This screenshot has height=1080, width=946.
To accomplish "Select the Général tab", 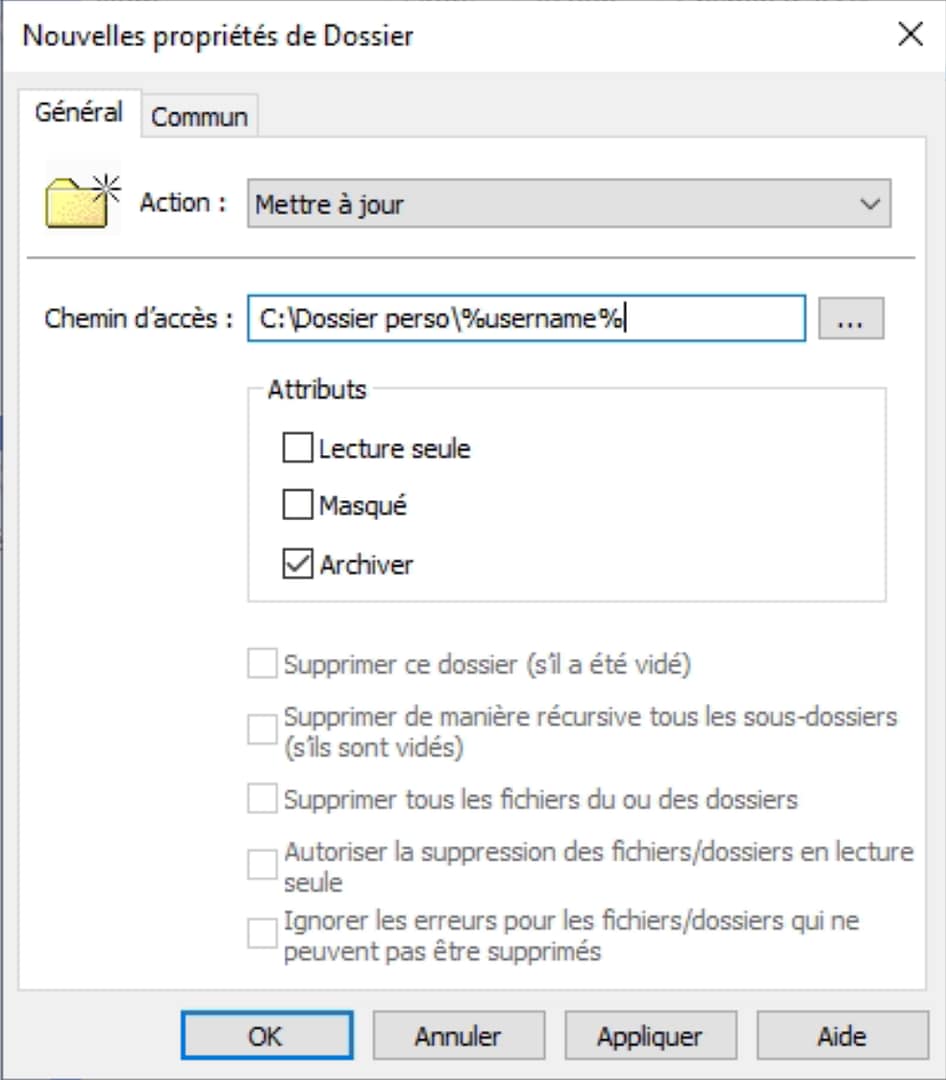I will pyautogui.click(x=78, y=112).
